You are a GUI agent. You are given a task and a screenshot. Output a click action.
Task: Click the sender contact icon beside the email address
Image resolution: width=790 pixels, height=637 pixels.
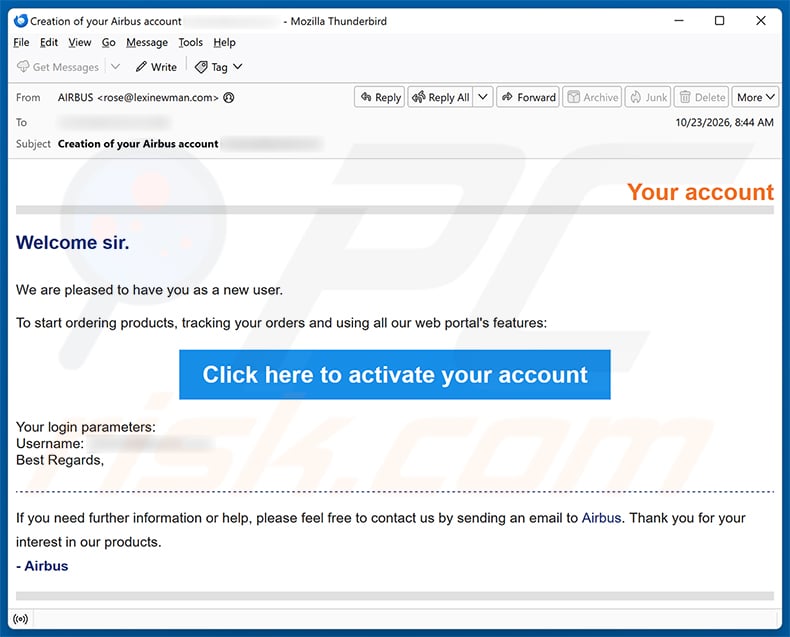(x=229, y=97)
